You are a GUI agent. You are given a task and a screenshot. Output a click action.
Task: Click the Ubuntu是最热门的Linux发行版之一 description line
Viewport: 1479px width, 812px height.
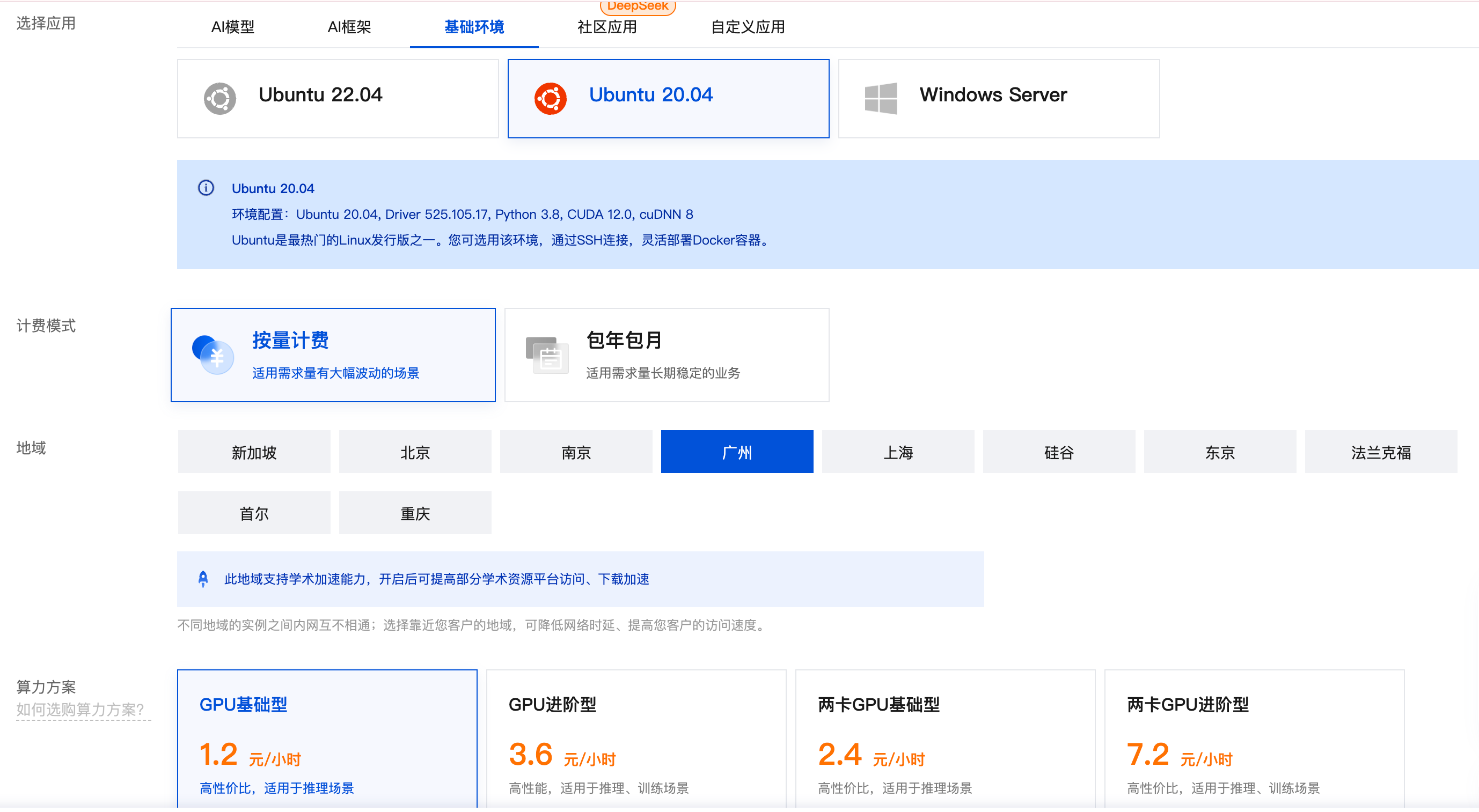501,240
